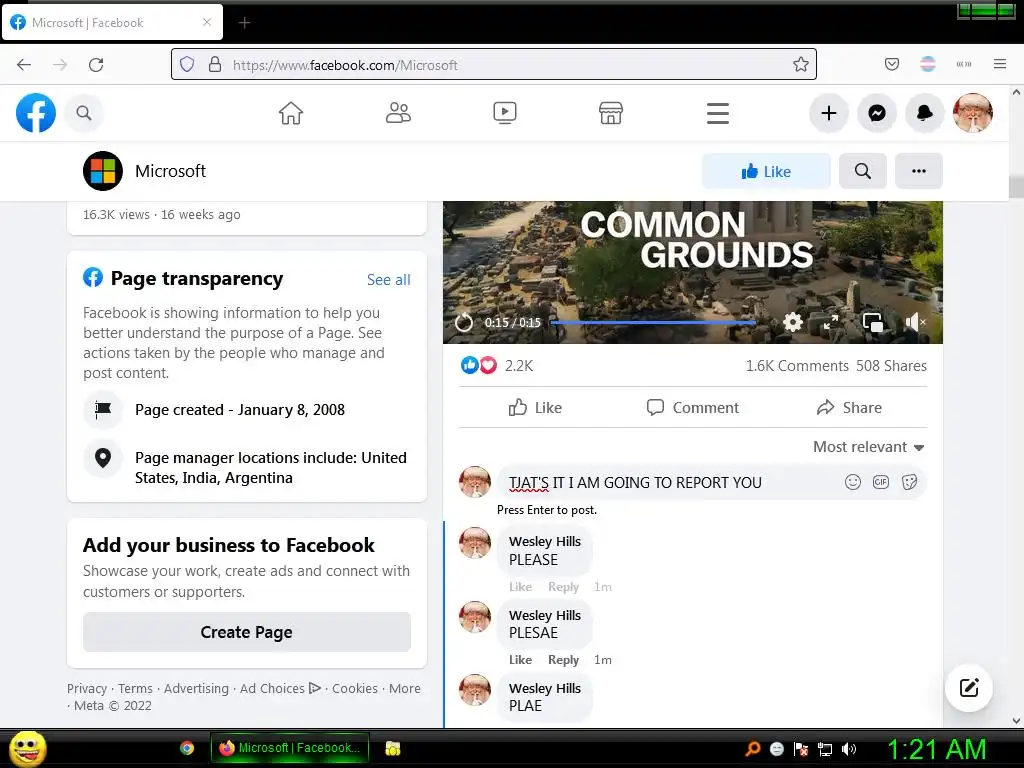The height and width of the screenshot is (768, 1024).
Task: Expand video to fullscreen
Action: tap(831, 322)
